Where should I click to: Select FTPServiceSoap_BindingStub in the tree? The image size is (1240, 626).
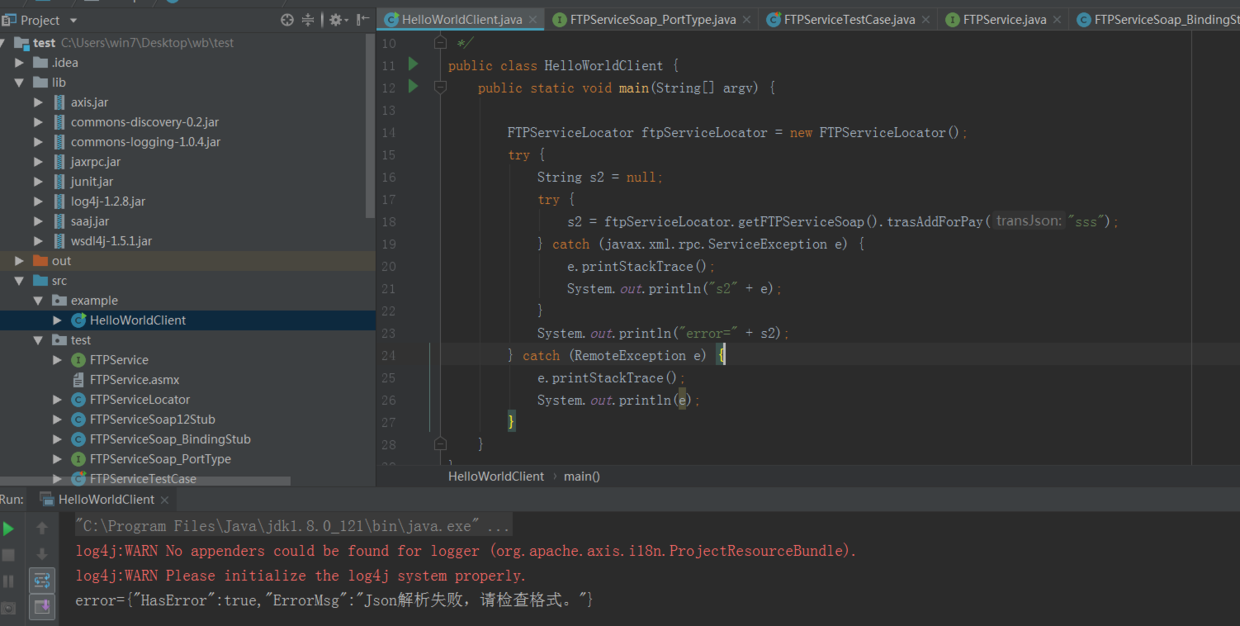pos(170,439)
